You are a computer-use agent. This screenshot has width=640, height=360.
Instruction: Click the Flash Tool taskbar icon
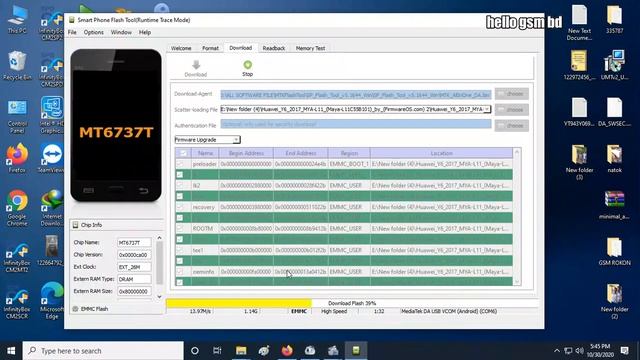point(356,351)
